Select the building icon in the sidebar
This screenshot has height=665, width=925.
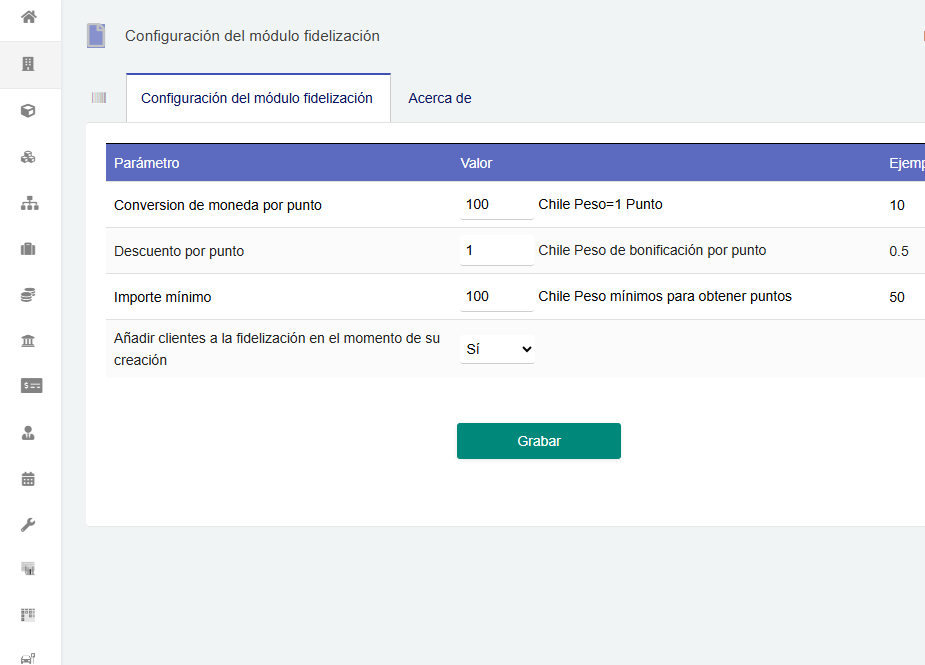[x=29, y=64]
